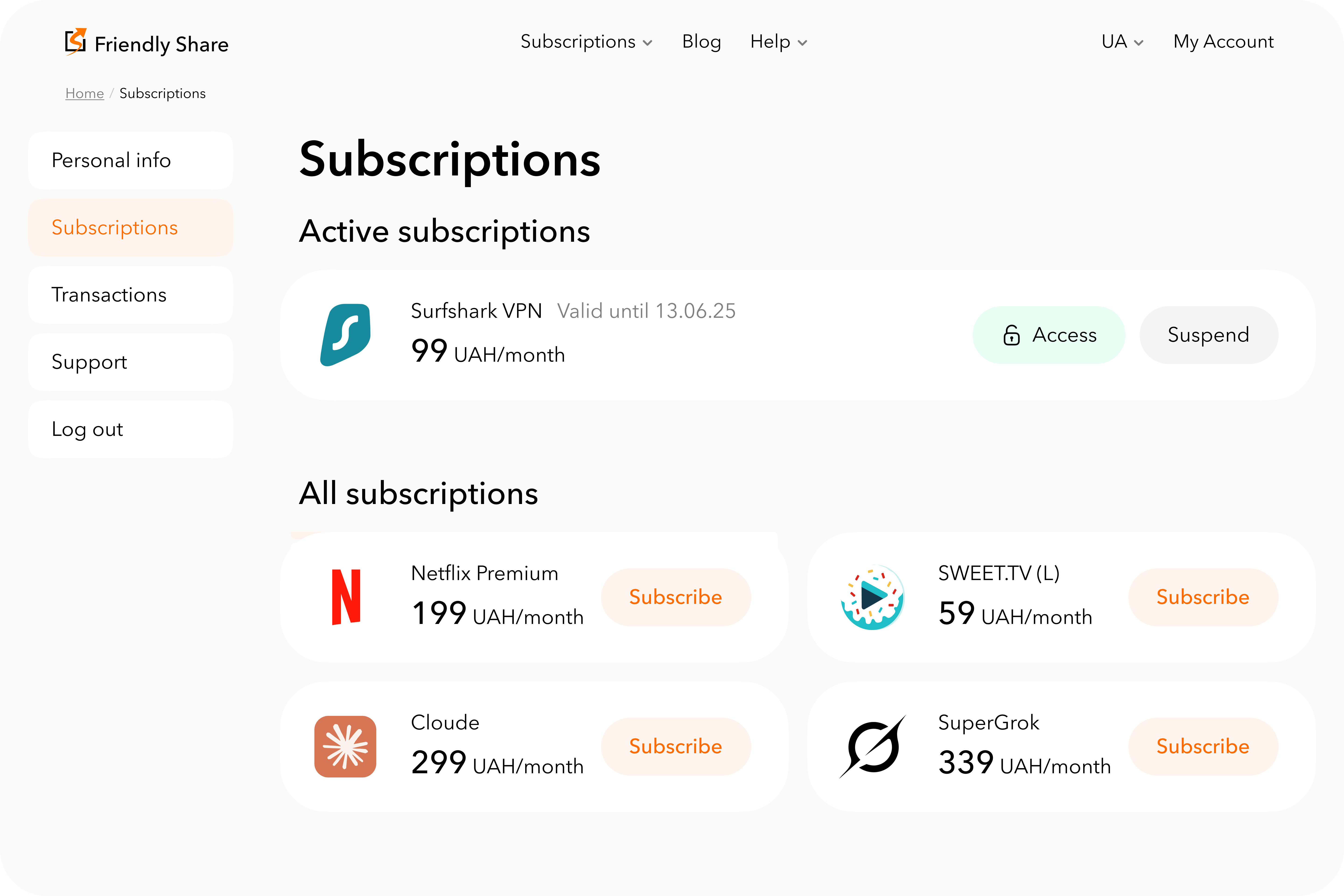This screenshot has height=896, width=1344.
Task: Subscribe to Netflix Premium
Action: tap(675, 597)
